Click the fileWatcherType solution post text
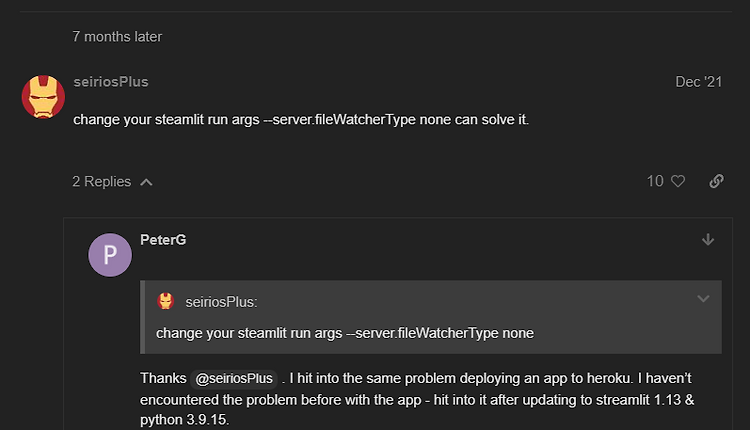This screenshot has width=750, height=430. coord(301,120)
